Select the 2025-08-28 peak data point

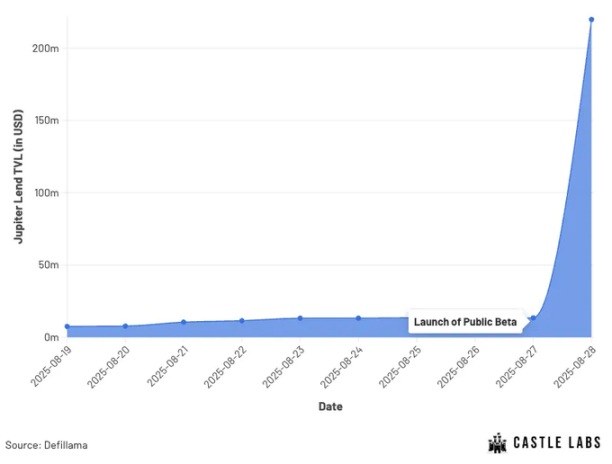click(591, 20)
